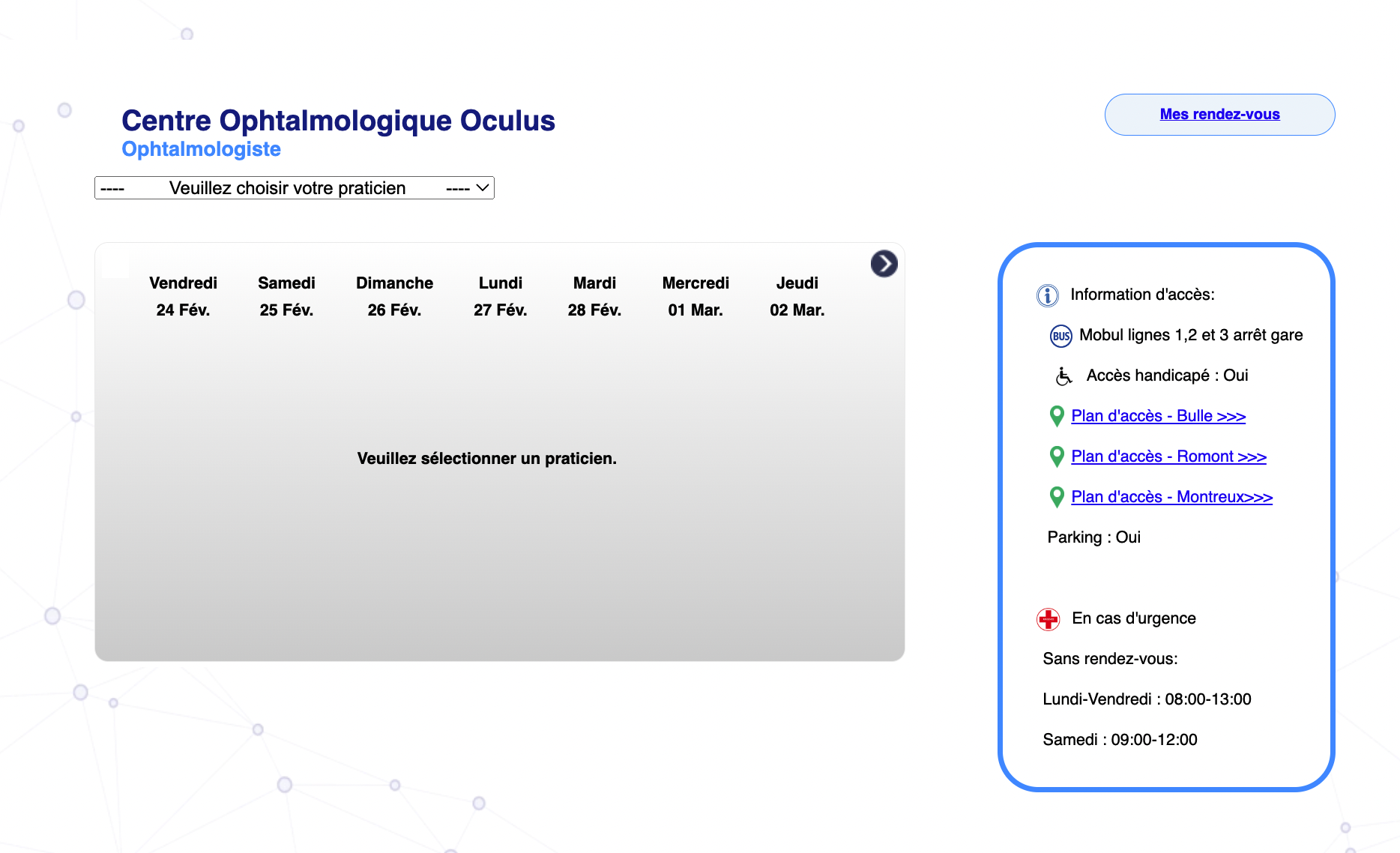The width and height of the screenshot is (1400, 853).
Task: Follow the Plan d'accès - Romont link
Action: [x=1168, y=456]
